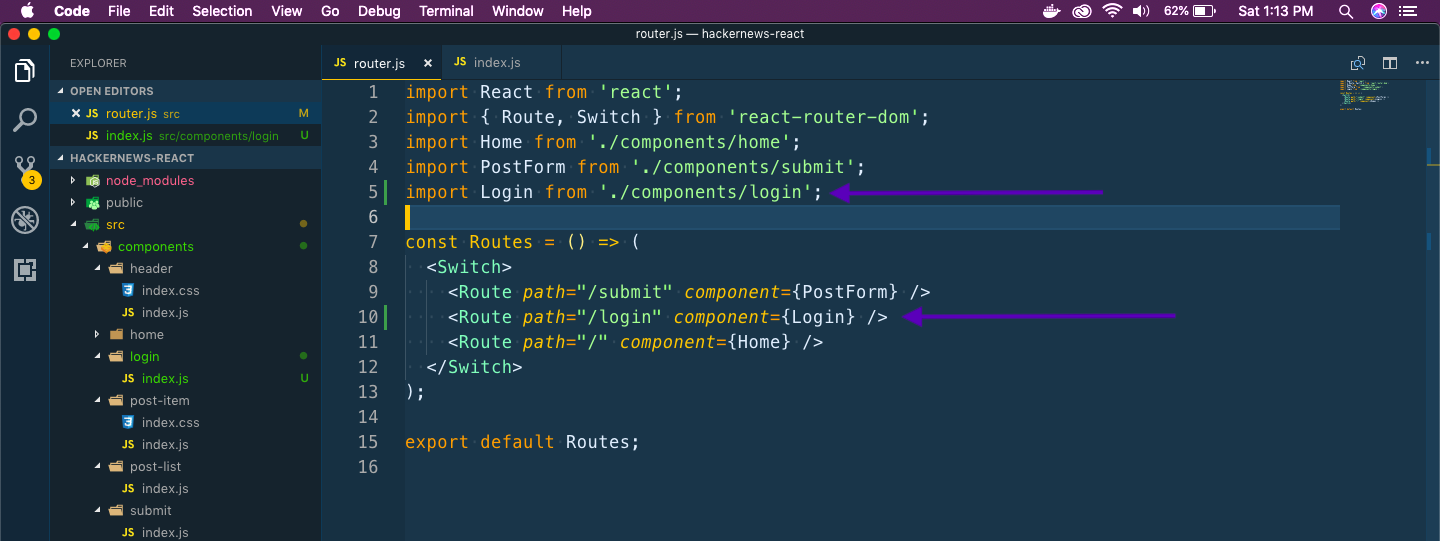Open changes icon in editor title bar
The height and width of the screenshot is (541, 1440).
[1358, 63]
